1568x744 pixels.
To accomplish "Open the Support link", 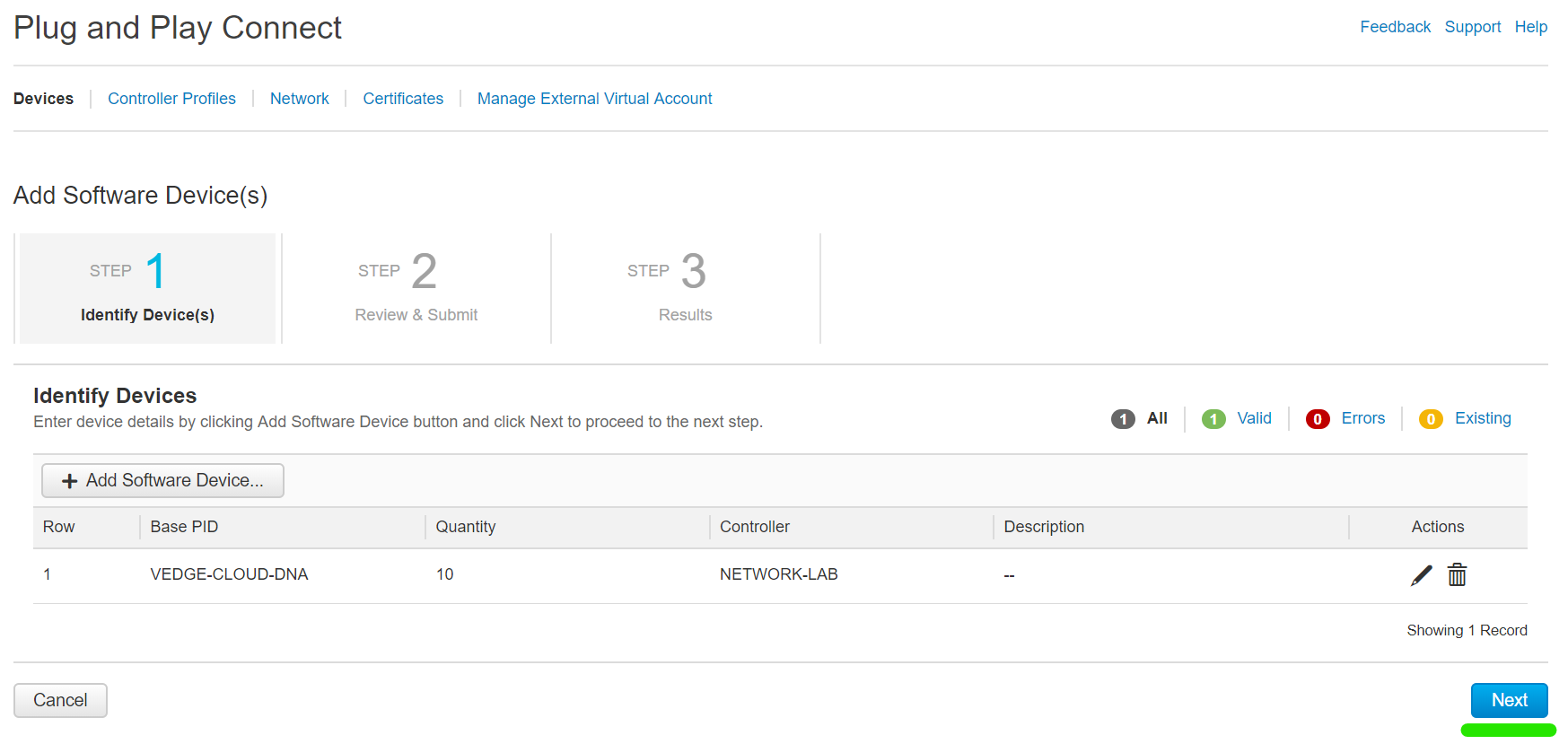I will click(x=1472, y=27).
